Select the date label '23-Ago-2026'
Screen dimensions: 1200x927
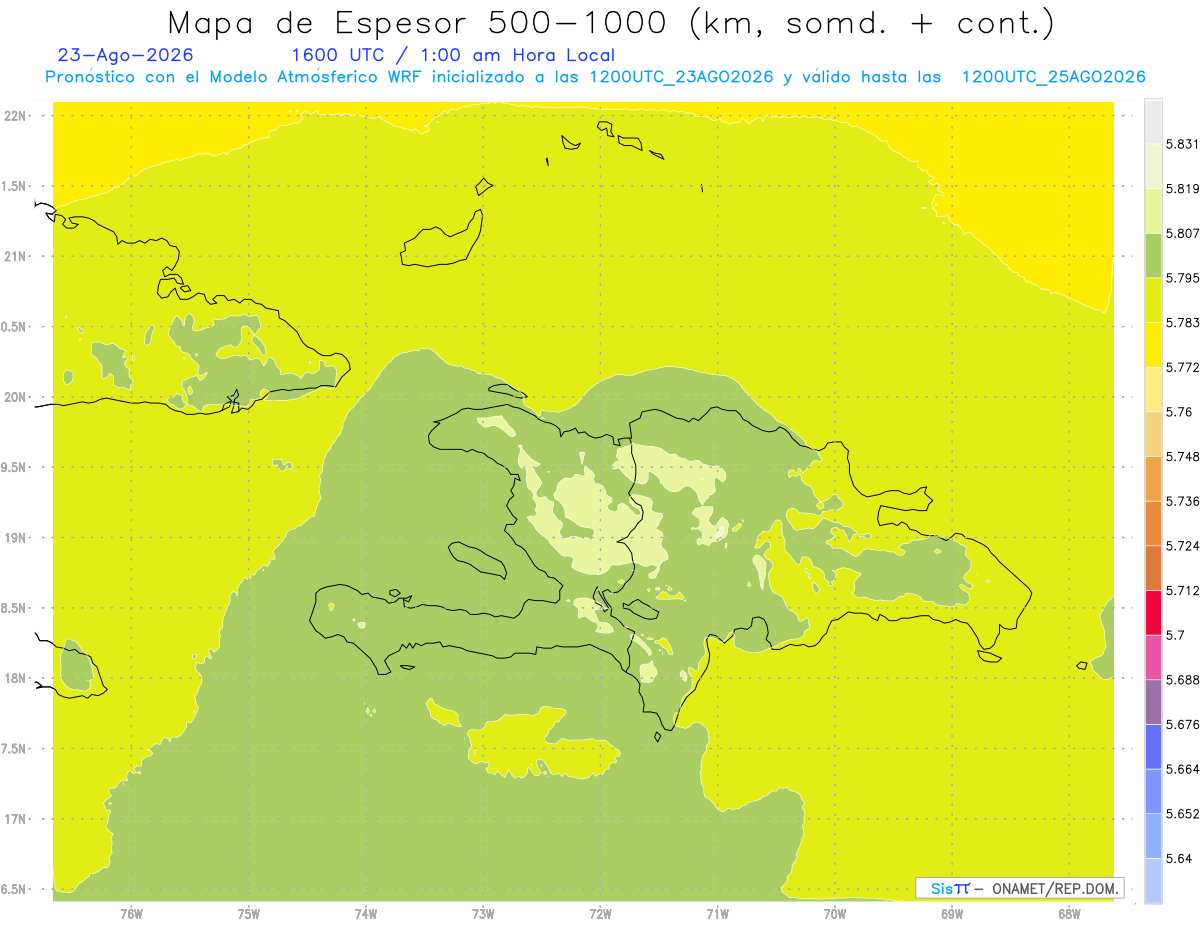(x=126, y=55)
